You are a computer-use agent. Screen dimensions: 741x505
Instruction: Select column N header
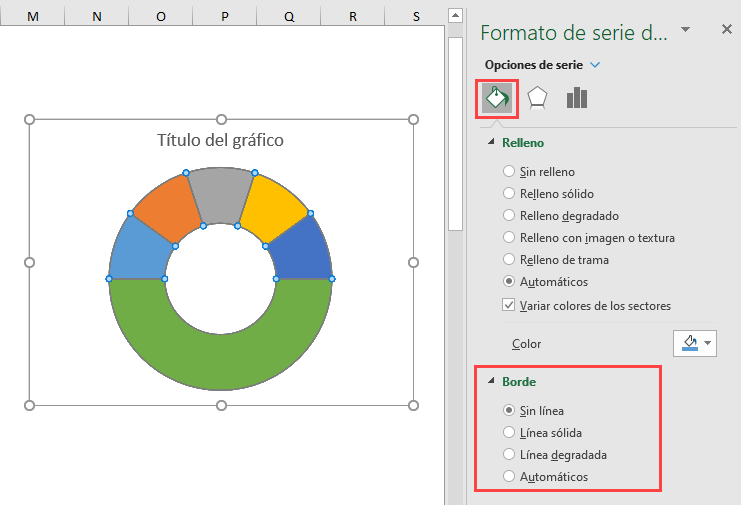pyautogui.click(x=96, y=17)
